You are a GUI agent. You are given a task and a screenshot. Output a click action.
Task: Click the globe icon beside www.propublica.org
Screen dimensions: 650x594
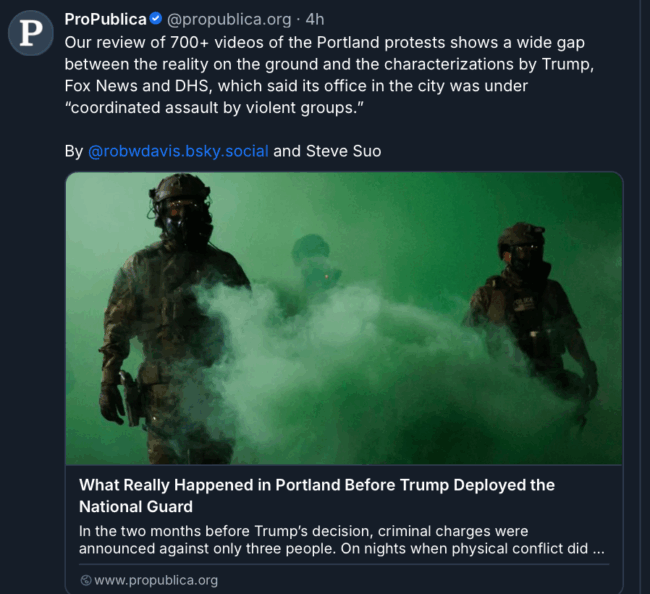point(86,580)
